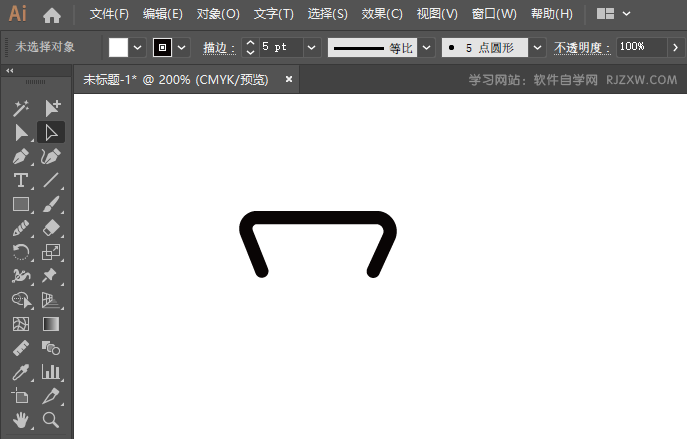Select the Slice tool
687x439 pixels.
click(51, 396)
